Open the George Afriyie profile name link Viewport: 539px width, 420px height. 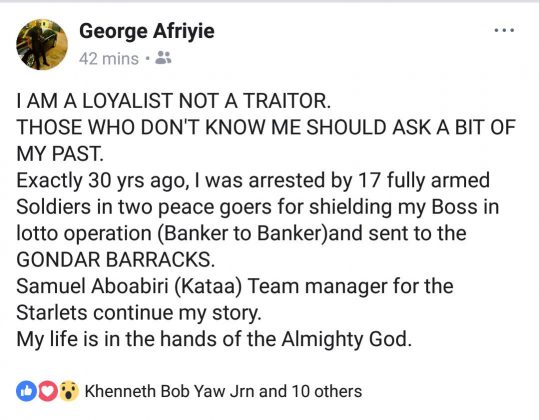pos(147,31)
